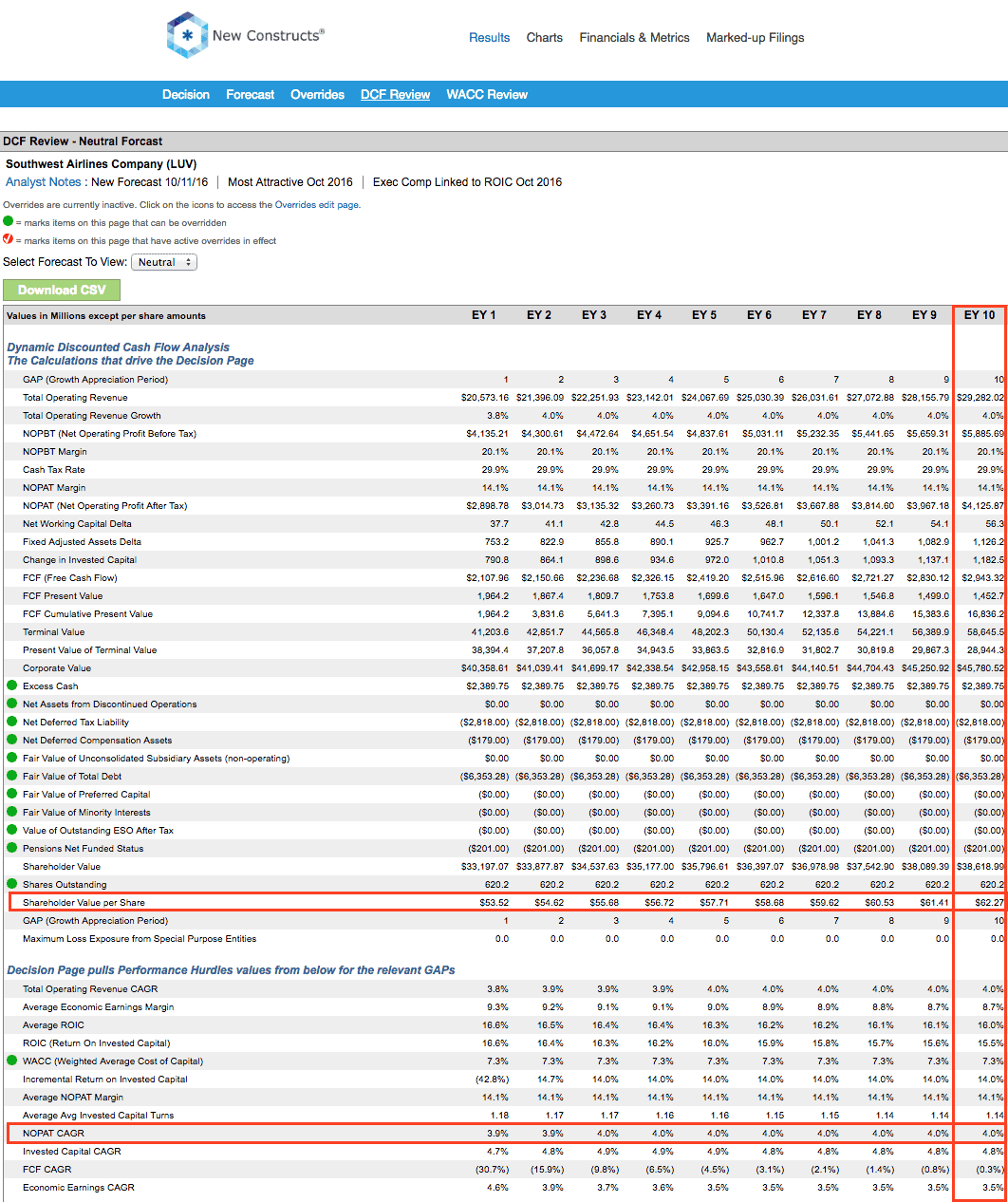Click the NOPBT Margin row label
Viewport: 1008px width, 1202px height.
click(55, 452)
